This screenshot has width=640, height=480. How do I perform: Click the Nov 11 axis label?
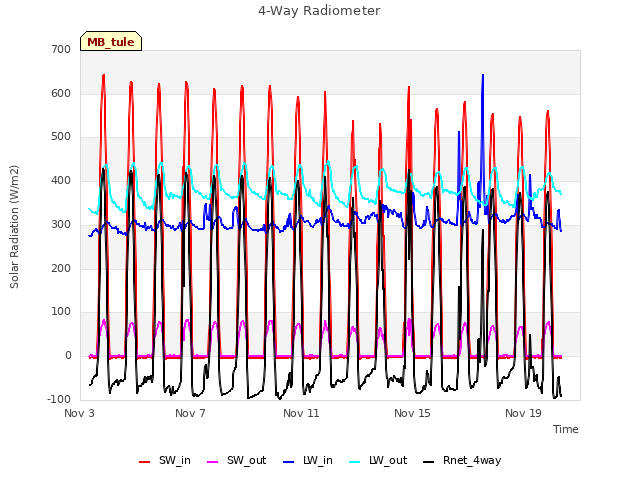[x=301, y=413]
